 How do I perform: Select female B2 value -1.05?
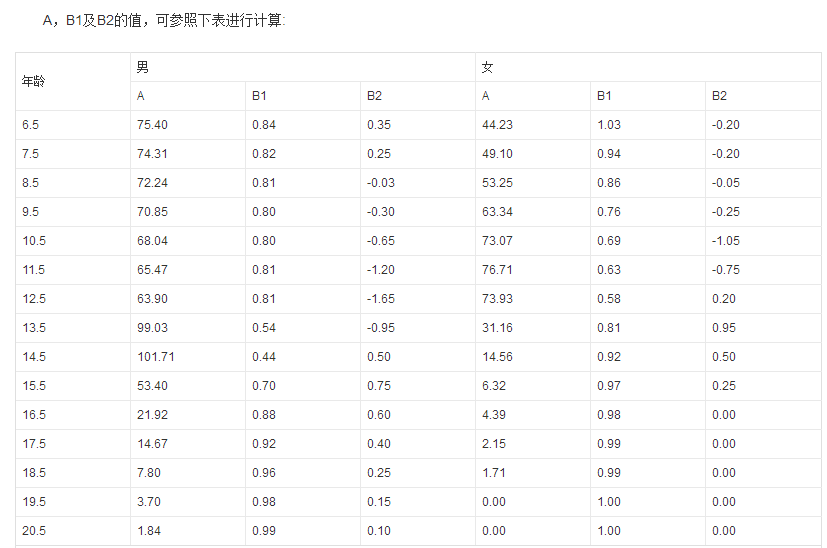click(726, 241)
